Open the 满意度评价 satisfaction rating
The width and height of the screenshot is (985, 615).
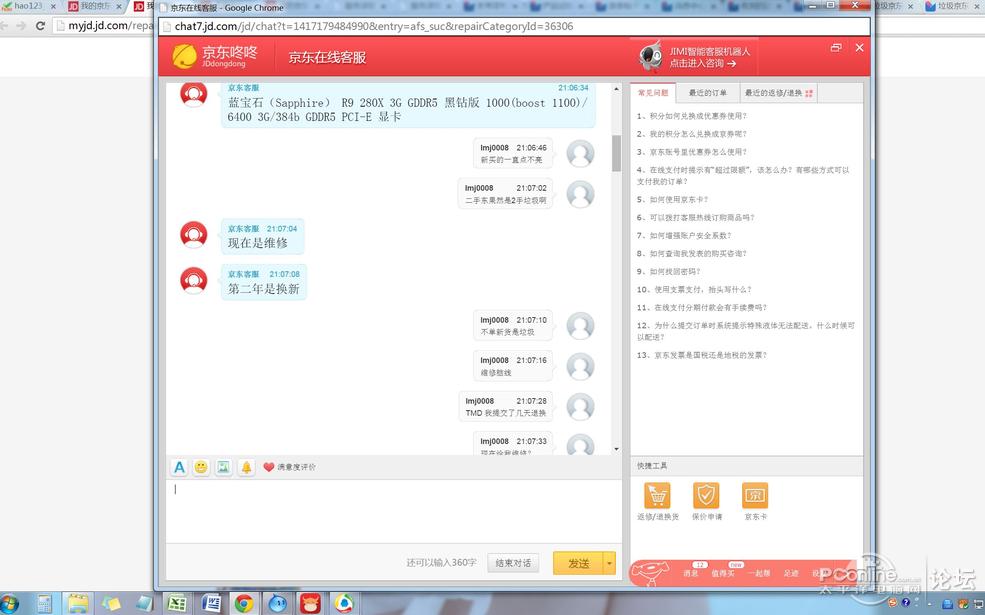click(x=289, y=467)
